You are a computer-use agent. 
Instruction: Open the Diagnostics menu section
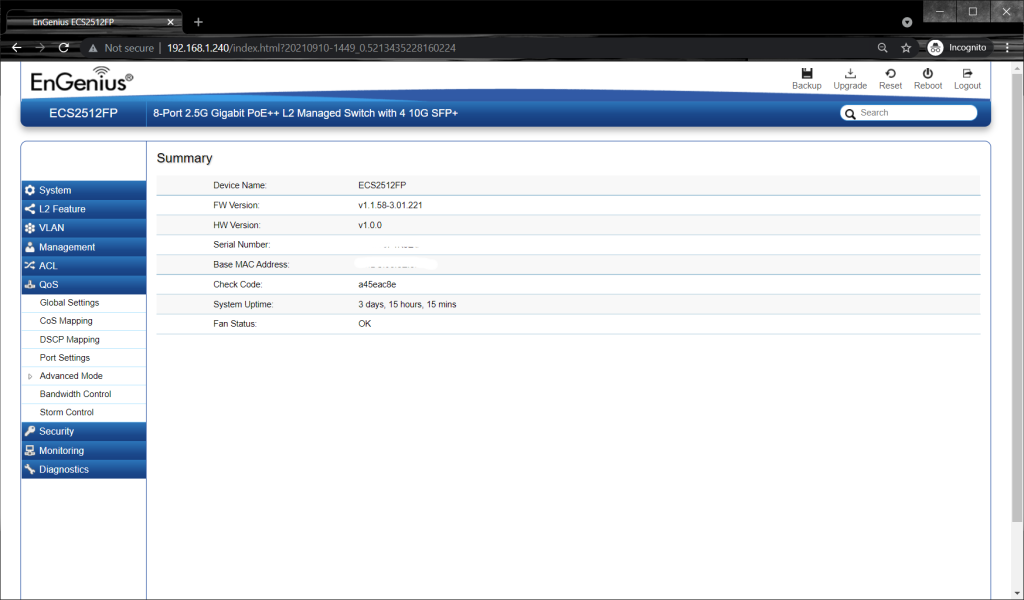tap(84, 469)
